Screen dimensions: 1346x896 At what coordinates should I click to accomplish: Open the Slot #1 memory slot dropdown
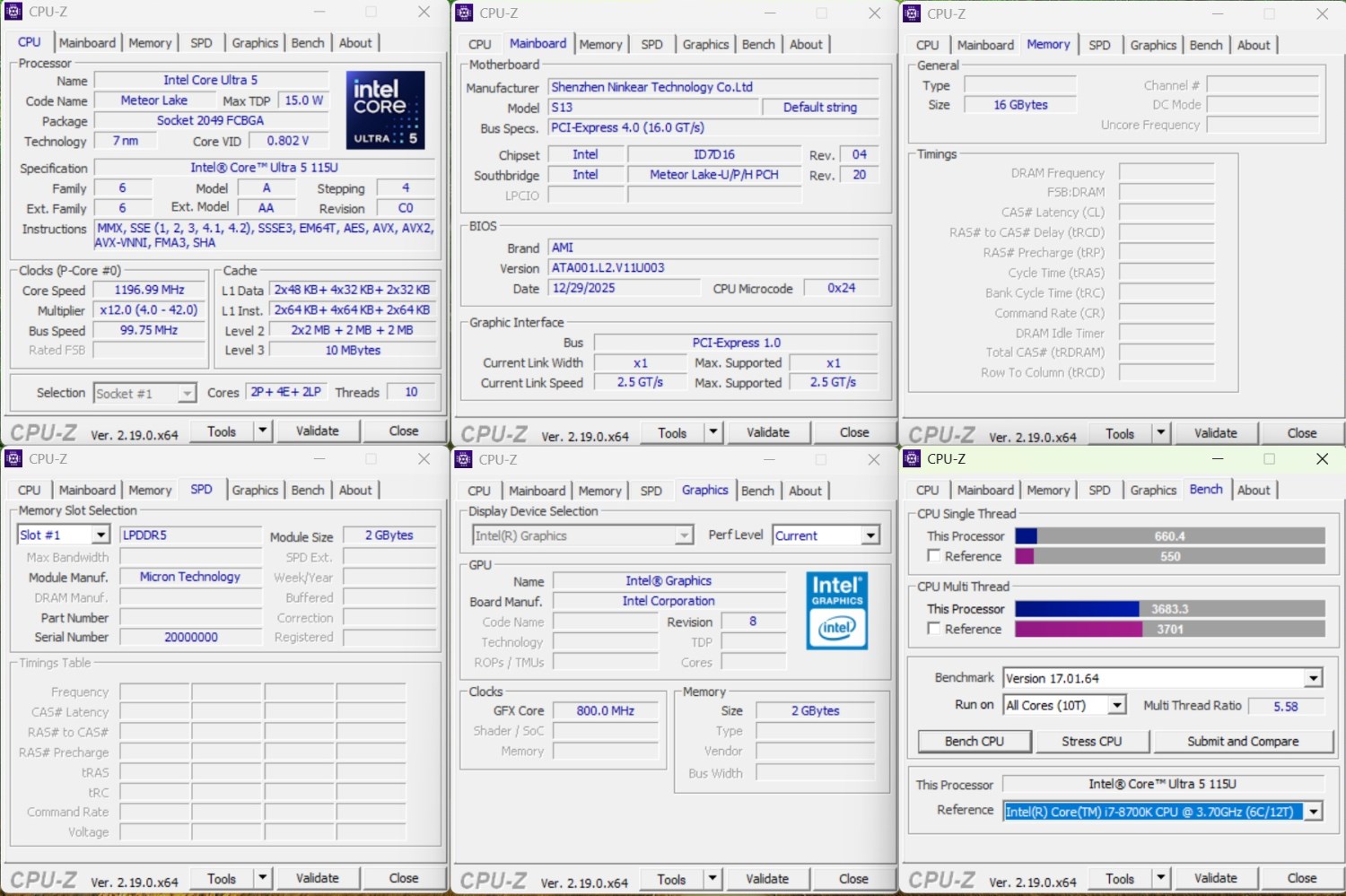click(101, 535)
